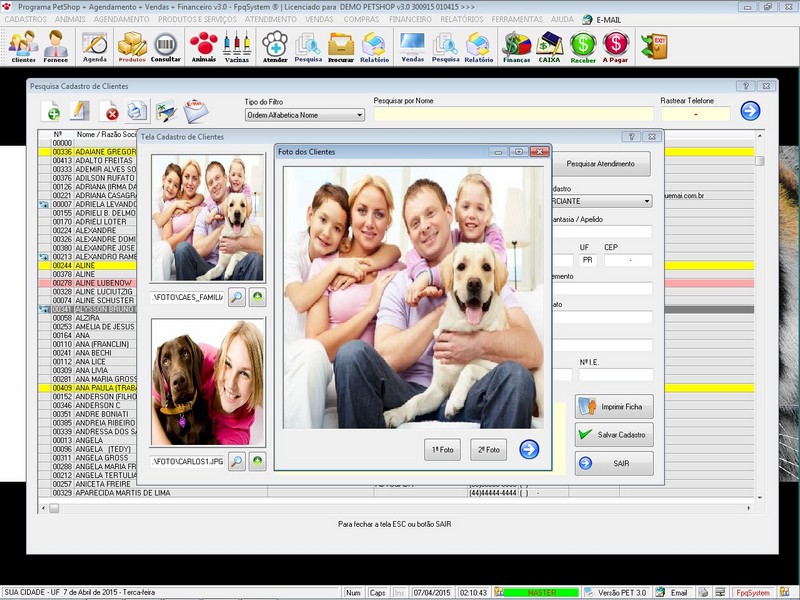800x600 pixels.
Task: Click the Atender paw icon
Action: click(275, 46)
